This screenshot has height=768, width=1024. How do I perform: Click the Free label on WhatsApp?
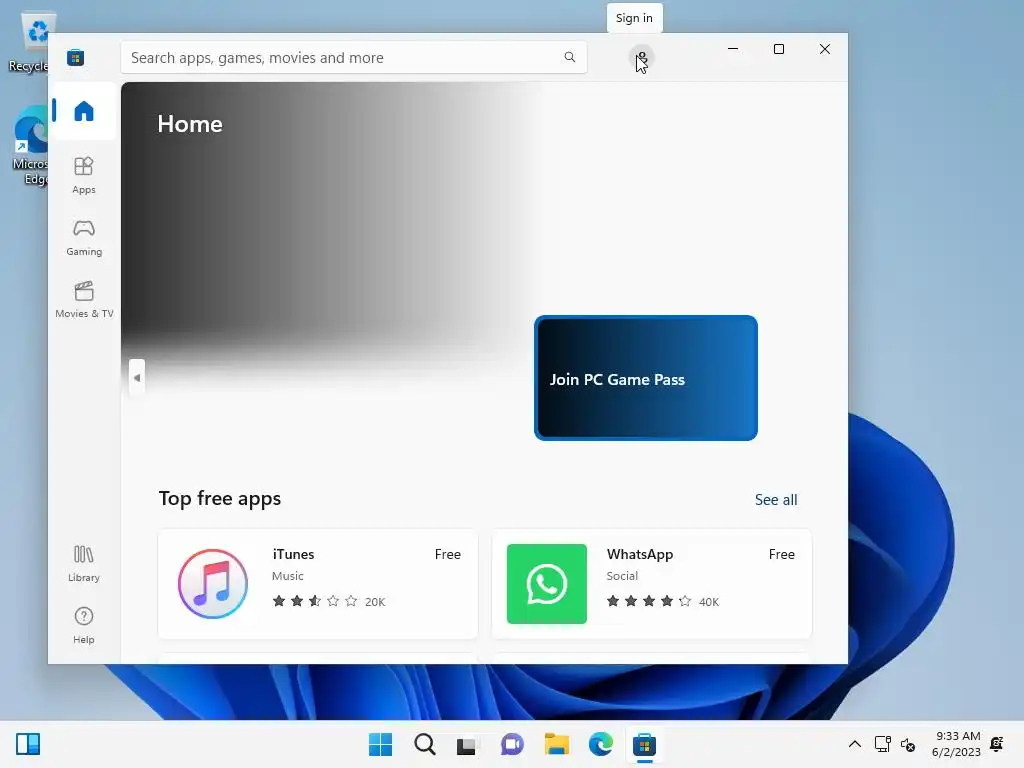[781, 554]
